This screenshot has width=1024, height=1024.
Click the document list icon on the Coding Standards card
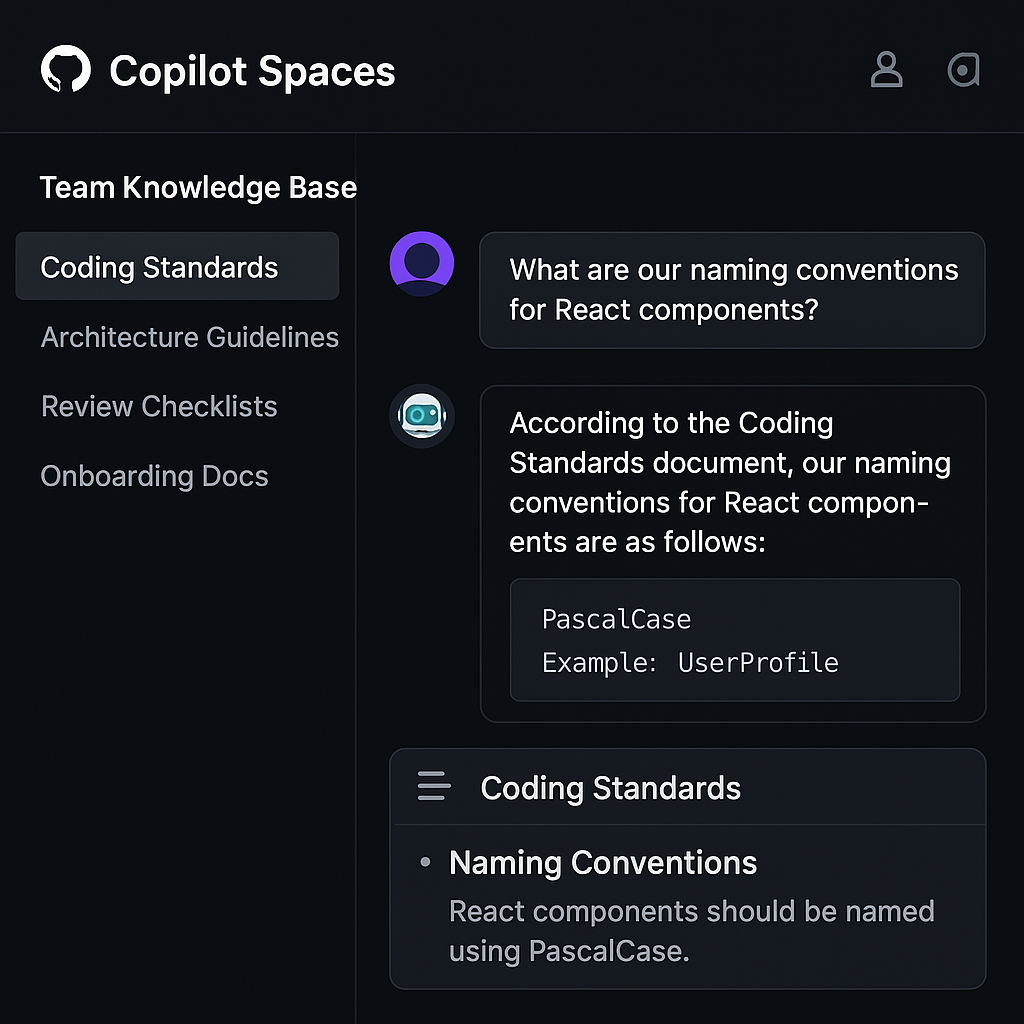point(433,788)
